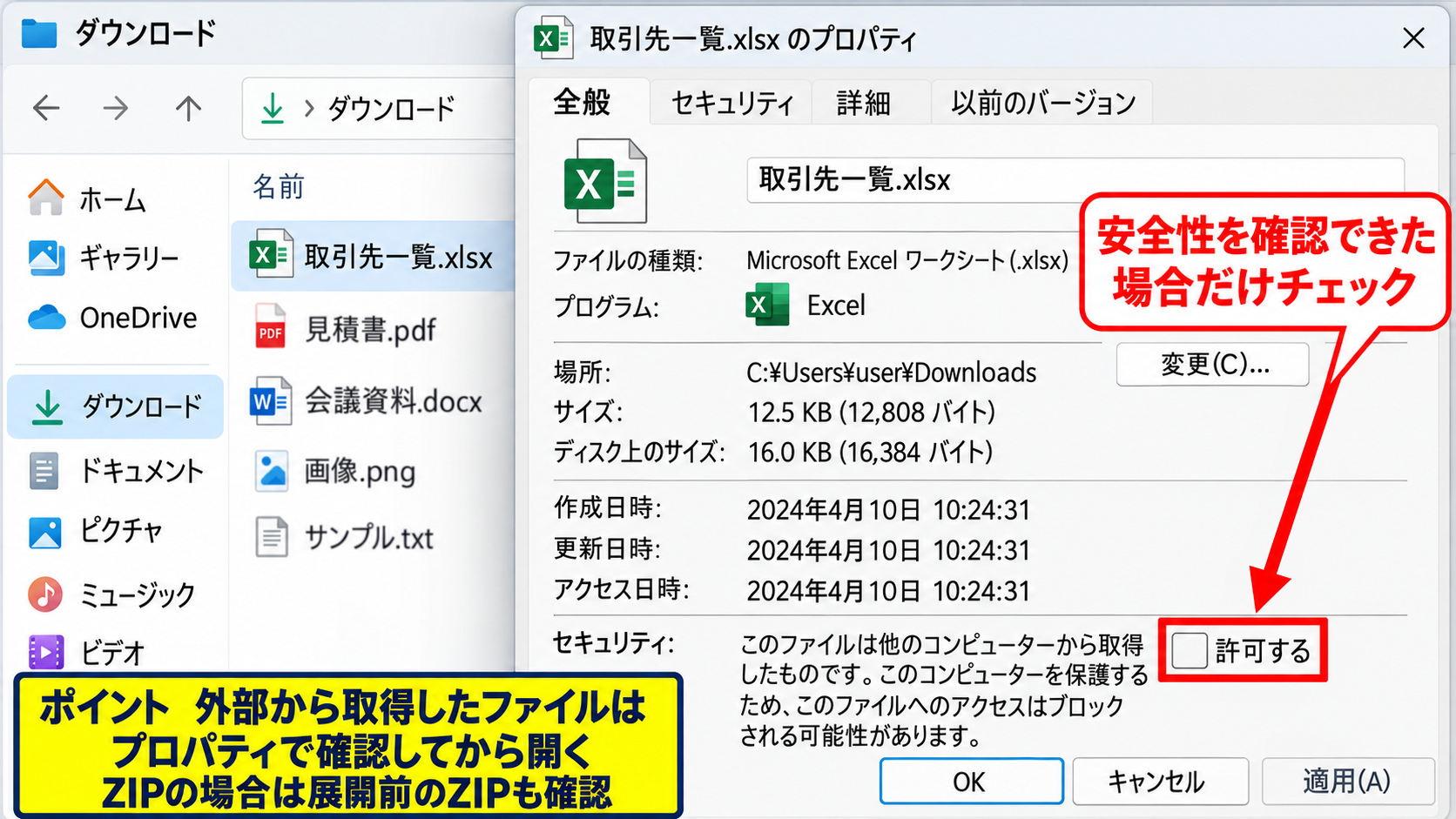The height and width of the screenshot is (819, 1456).
Task: Click the file type Microsoft Excel ワークシート (.xlsx)
Action: [907, 260]
